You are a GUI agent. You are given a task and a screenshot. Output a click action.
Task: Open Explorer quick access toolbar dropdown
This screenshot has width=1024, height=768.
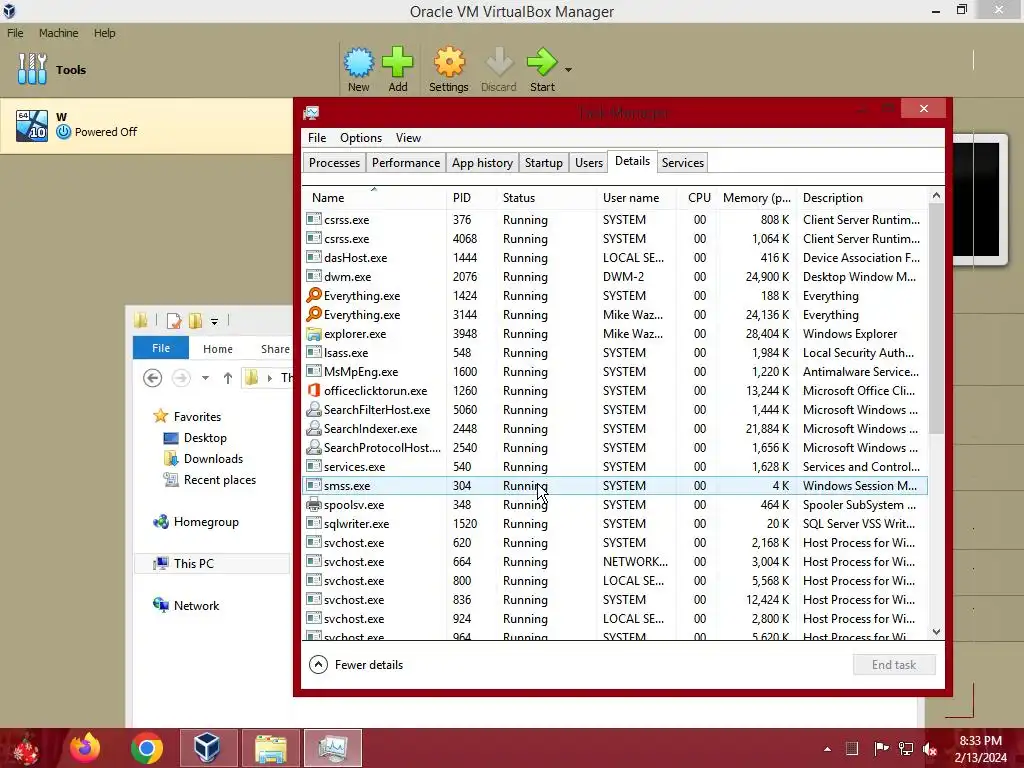tap(214, 321)
